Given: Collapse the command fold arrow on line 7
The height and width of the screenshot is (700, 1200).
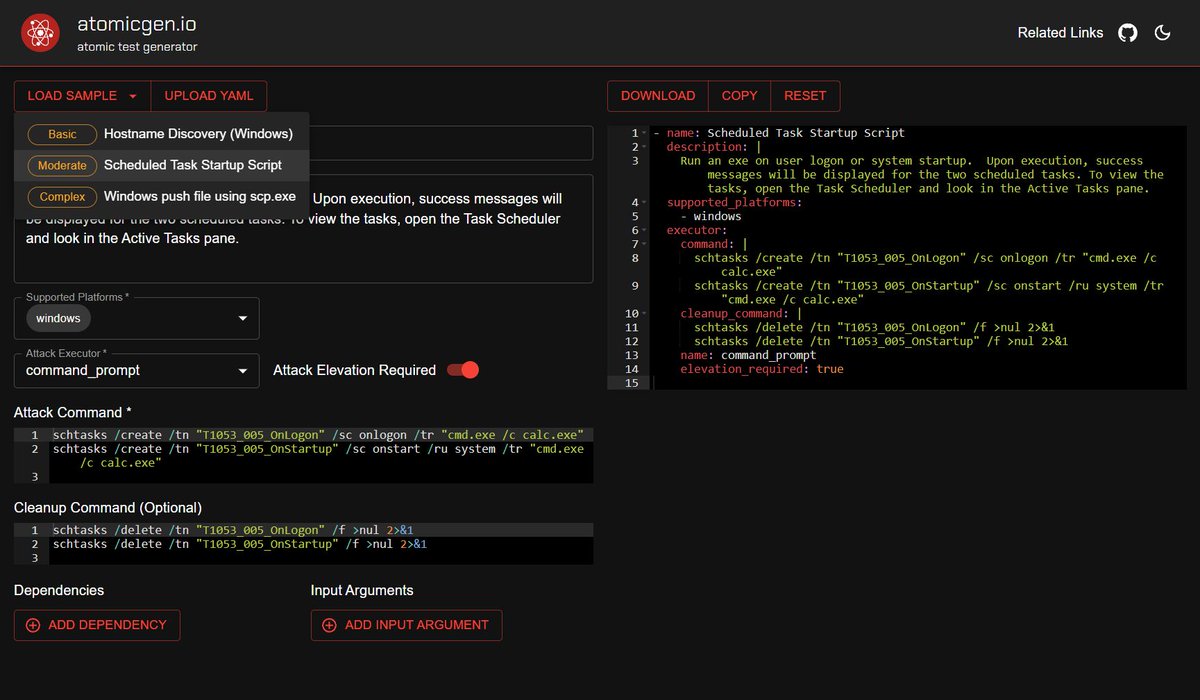Looking at the screenshot, I should click(645, 244).
